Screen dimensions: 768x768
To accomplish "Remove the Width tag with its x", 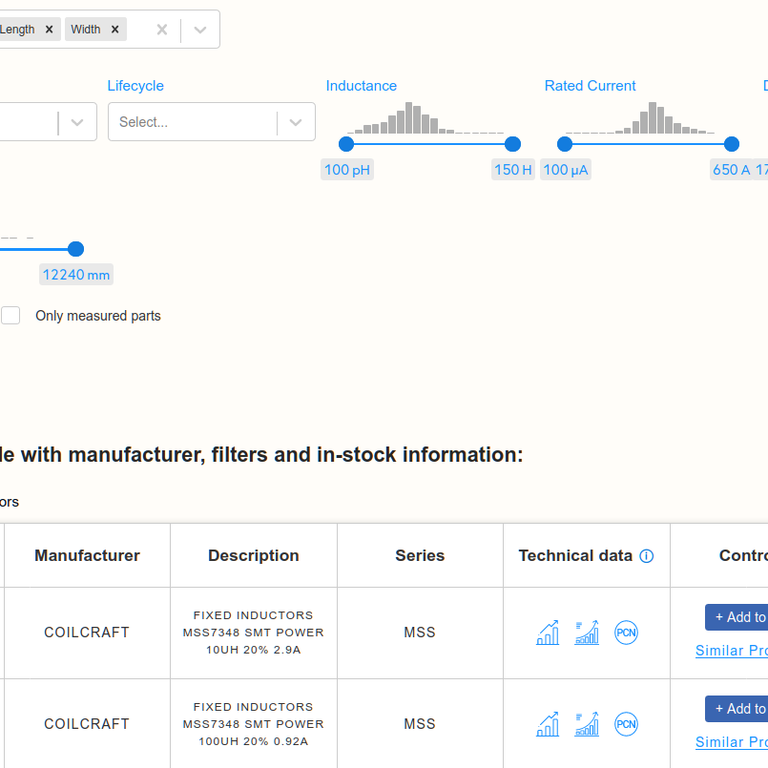I will [x=115, y=29].
